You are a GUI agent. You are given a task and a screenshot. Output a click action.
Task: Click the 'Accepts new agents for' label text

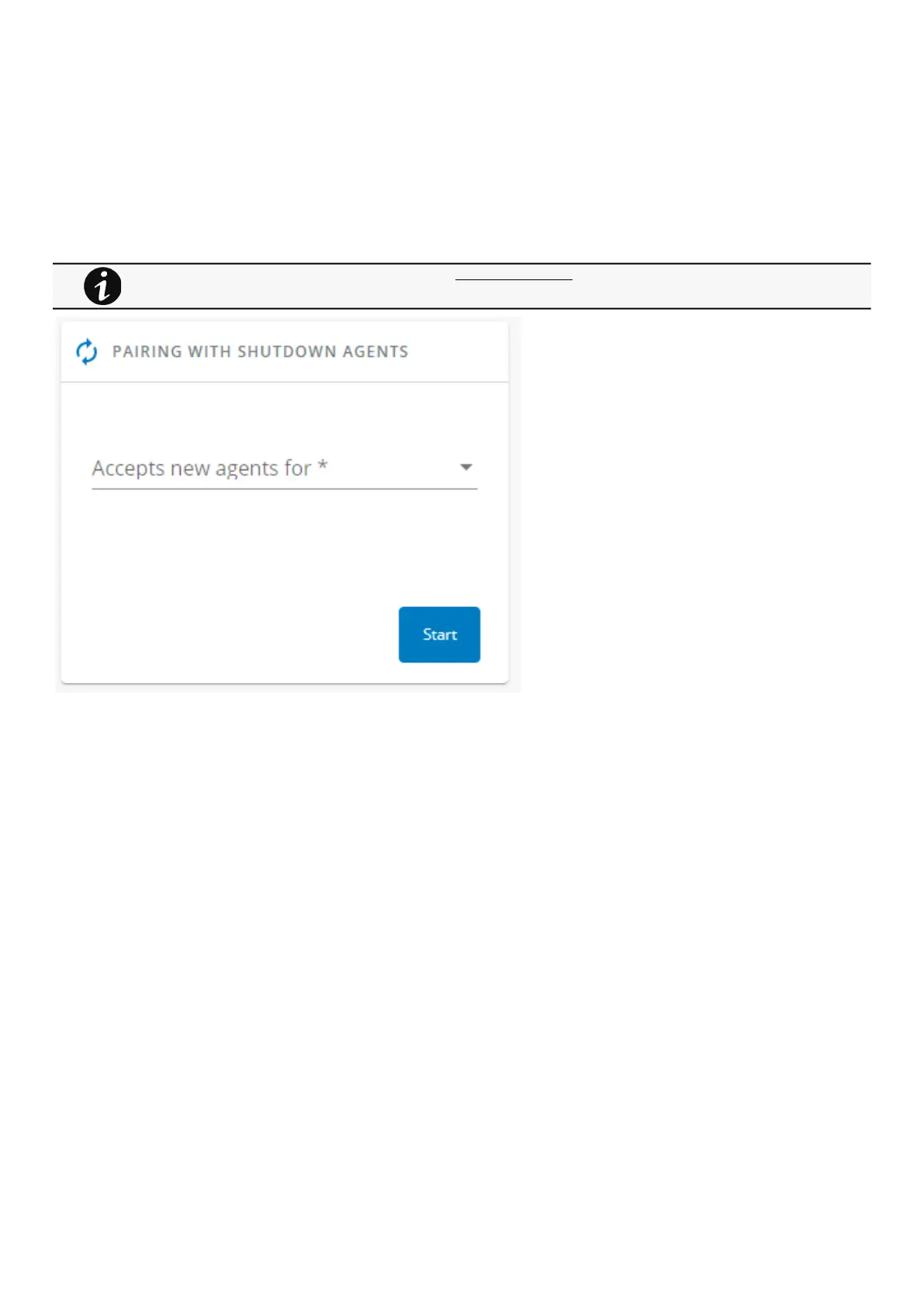click(201, 468)
